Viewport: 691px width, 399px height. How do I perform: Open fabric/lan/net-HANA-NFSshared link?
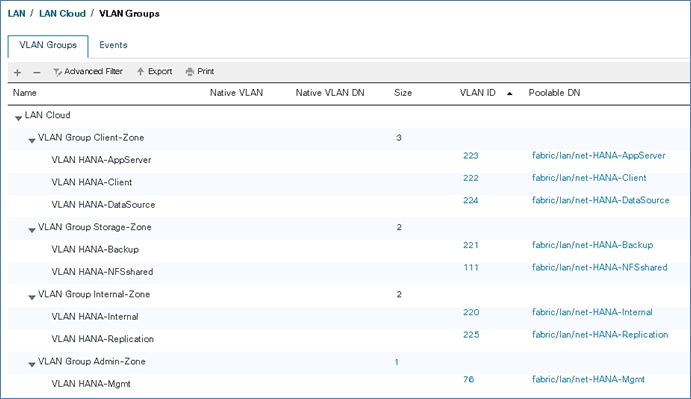pos(600,268)
